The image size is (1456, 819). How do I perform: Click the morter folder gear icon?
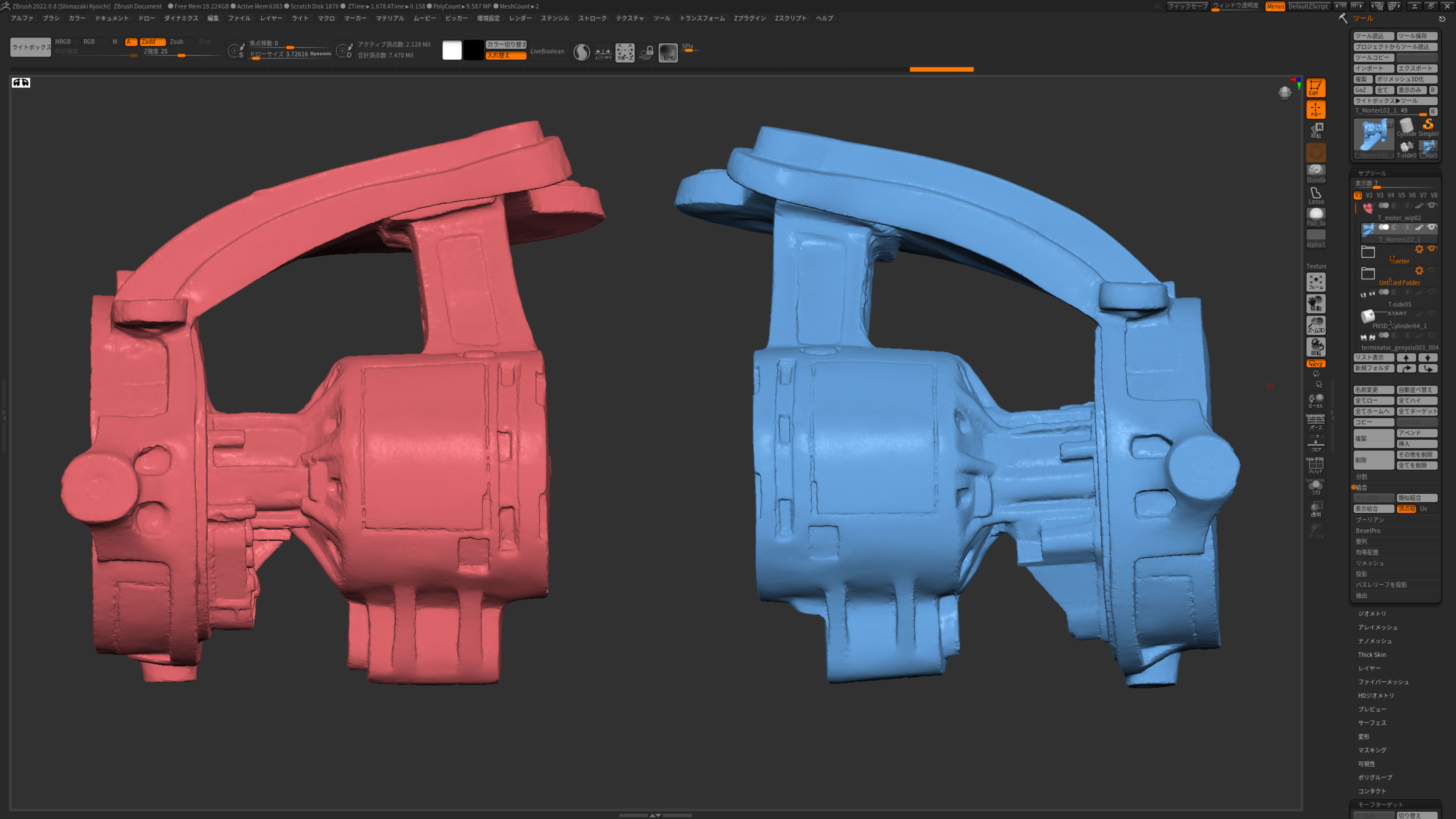click(x=1419, y=249)
